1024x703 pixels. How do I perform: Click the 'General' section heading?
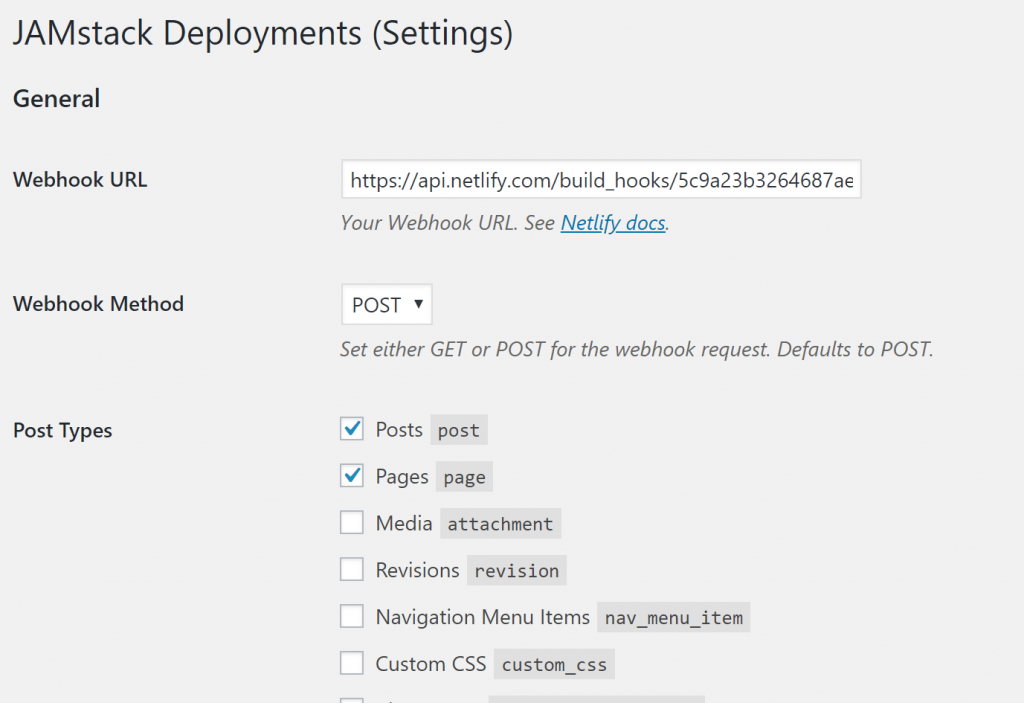pos(56,99)
